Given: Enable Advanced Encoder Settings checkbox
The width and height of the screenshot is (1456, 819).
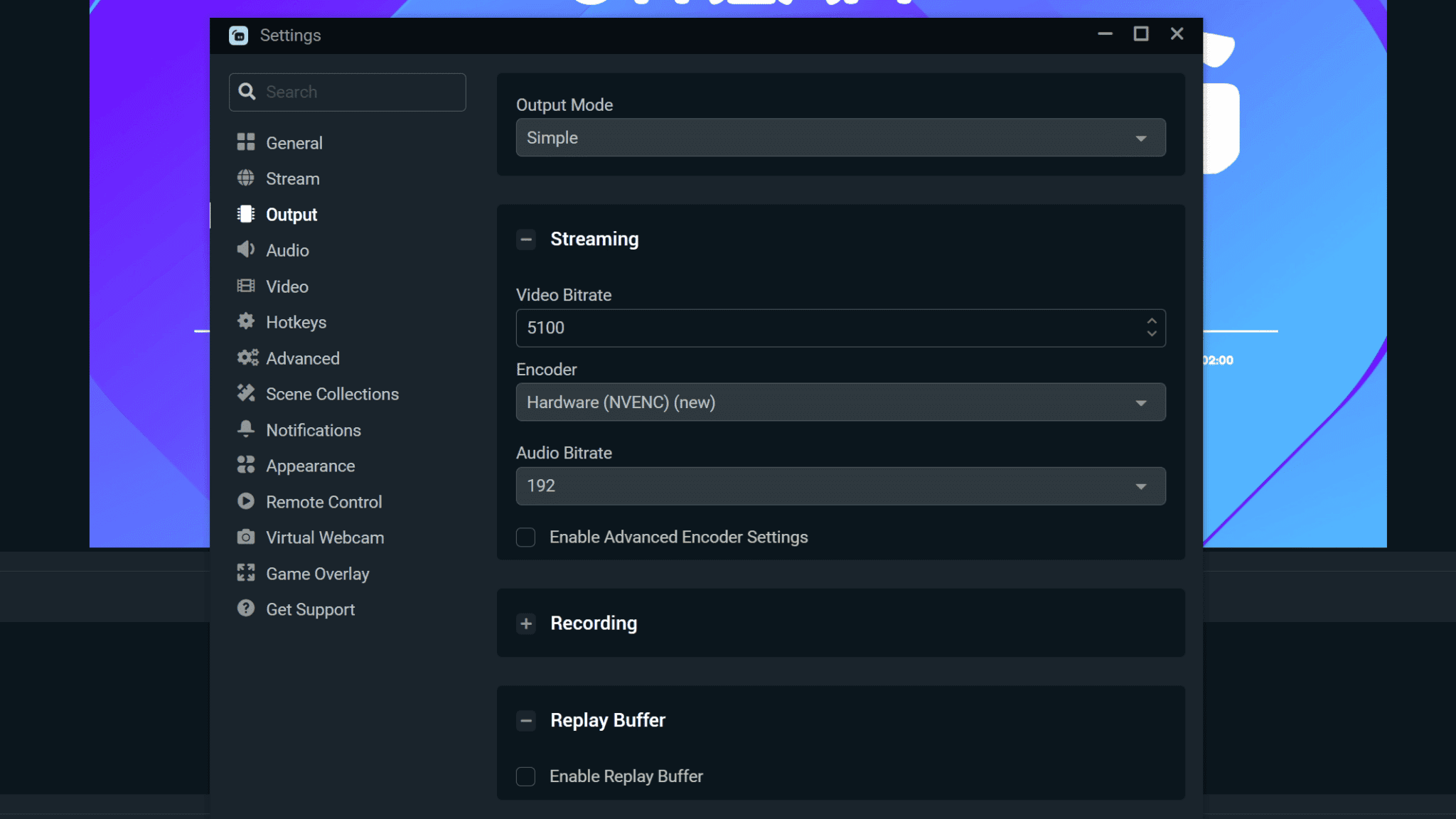Looking at the screenshot, I should (525, 537).
